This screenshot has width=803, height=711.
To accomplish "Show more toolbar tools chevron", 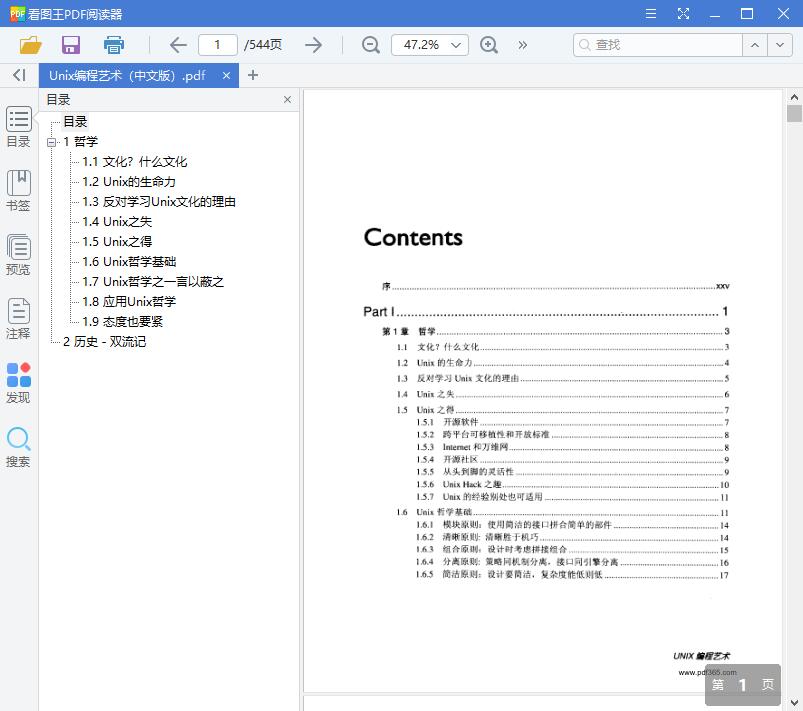I will tap(522, 45).
